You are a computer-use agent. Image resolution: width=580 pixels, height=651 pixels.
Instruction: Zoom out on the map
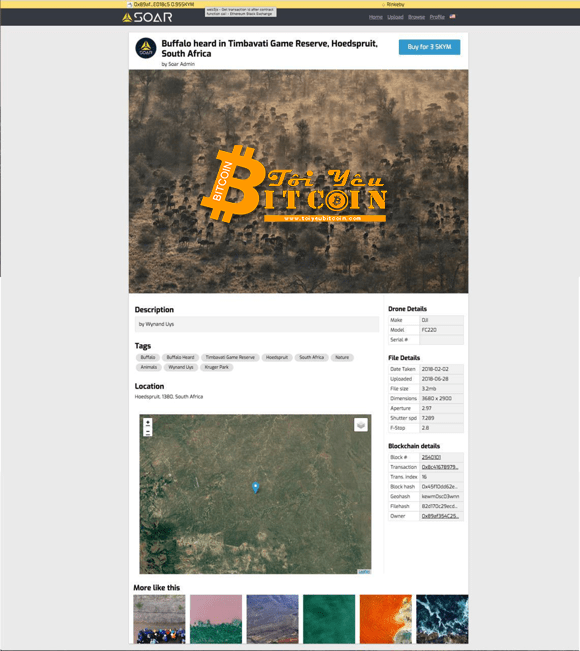point(148,432)
